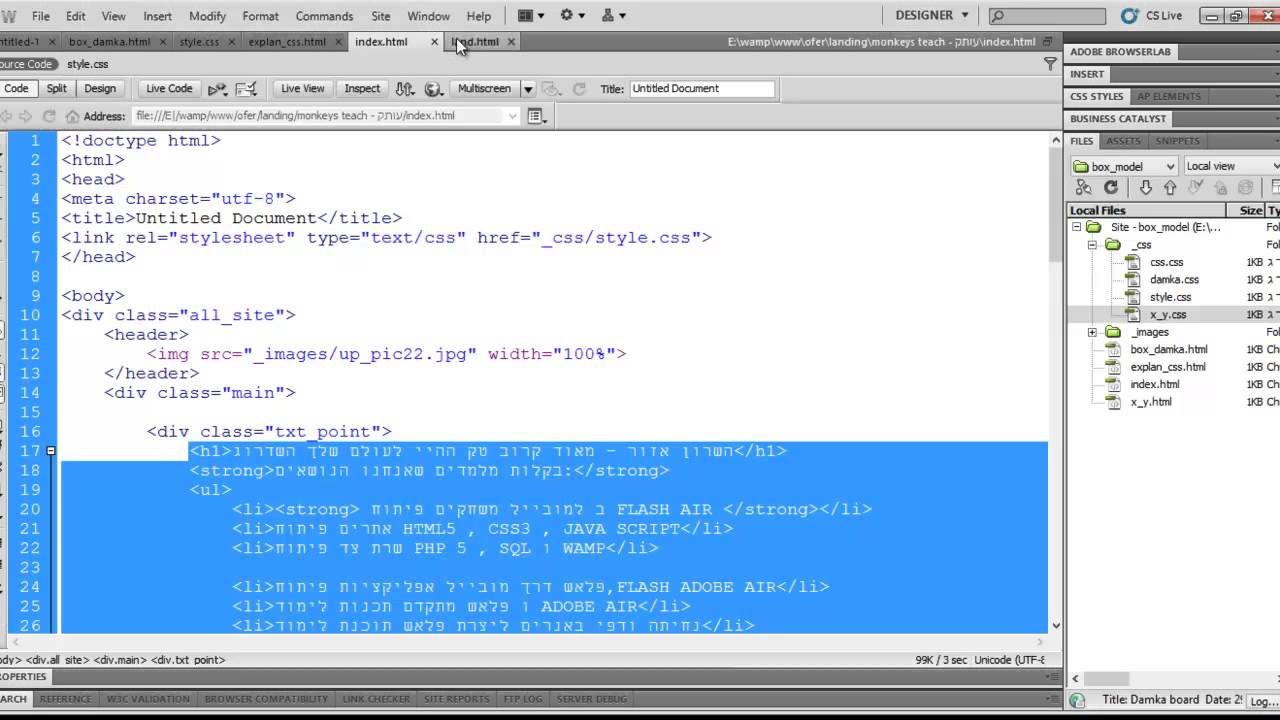Open the File management arrows icon
1280x720 pixels.
coord(405,89)
